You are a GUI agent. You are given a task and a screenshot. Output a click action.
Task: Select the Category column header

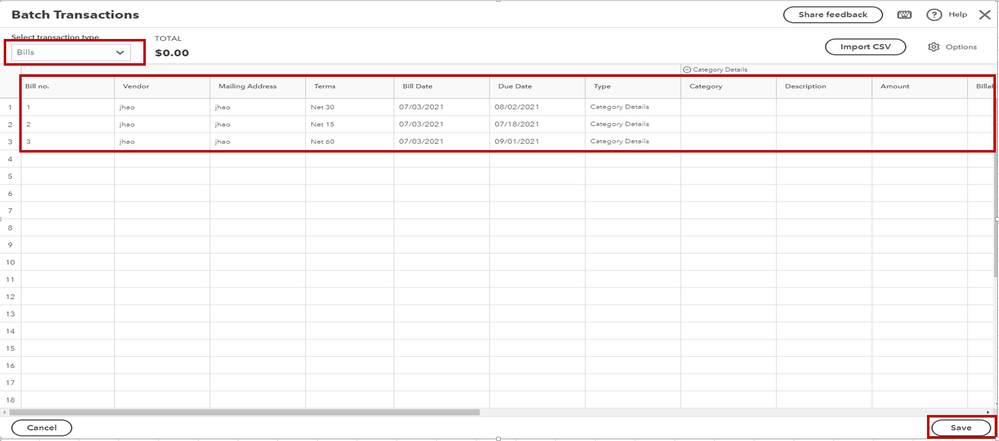729,87
